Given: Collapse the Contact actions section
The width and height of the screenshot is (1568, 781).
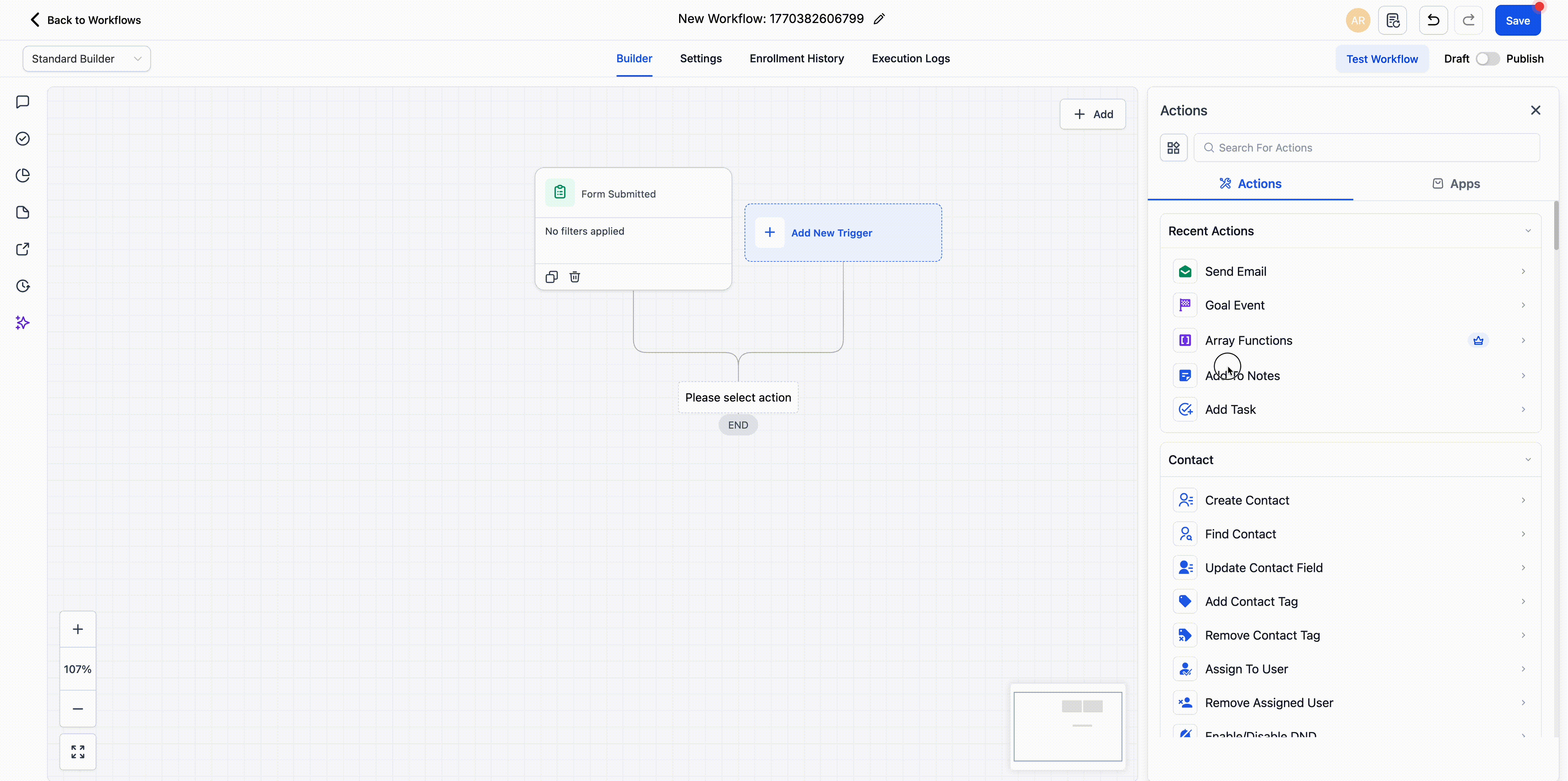Looking at the screenshot, I should click(x=1527, y=460).
